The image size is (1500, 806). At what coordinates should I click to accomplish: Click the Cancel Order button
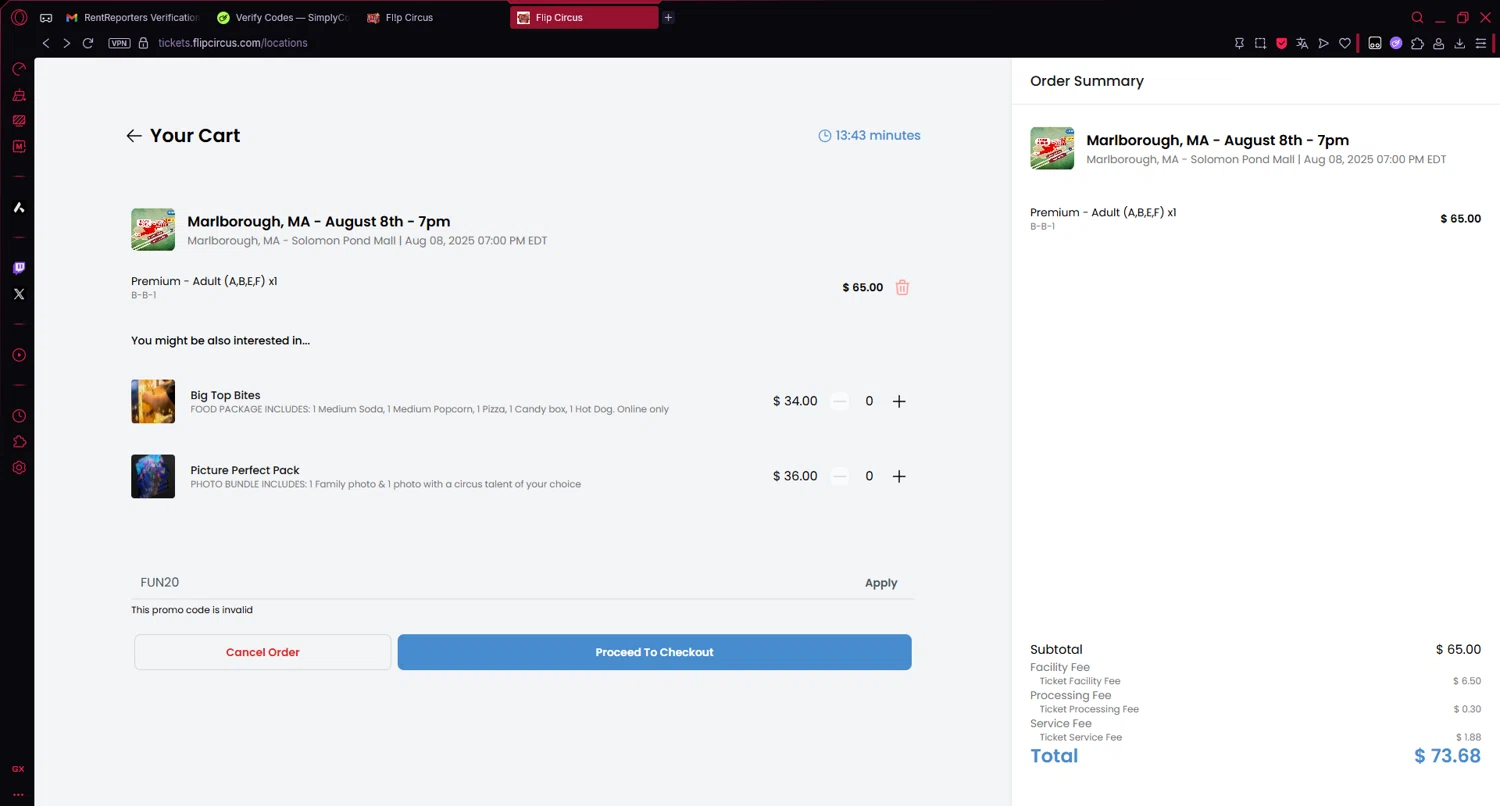click(x=263, y=652)
